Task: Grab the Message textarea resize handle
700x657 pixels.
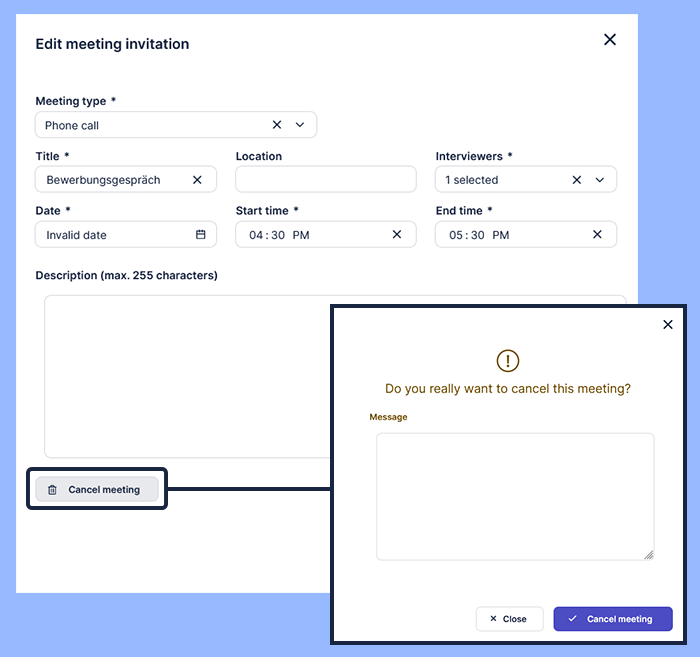Action: point(648,554)
